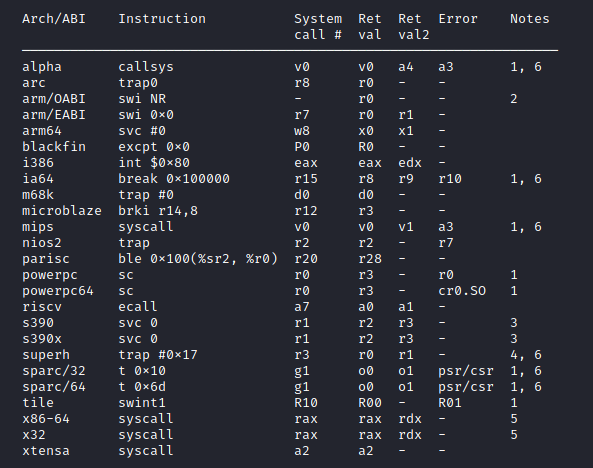Screen dimensions: 593x468
Task: Click 'break 0x100000' in the ia64 row
Action: pos(174,179)
